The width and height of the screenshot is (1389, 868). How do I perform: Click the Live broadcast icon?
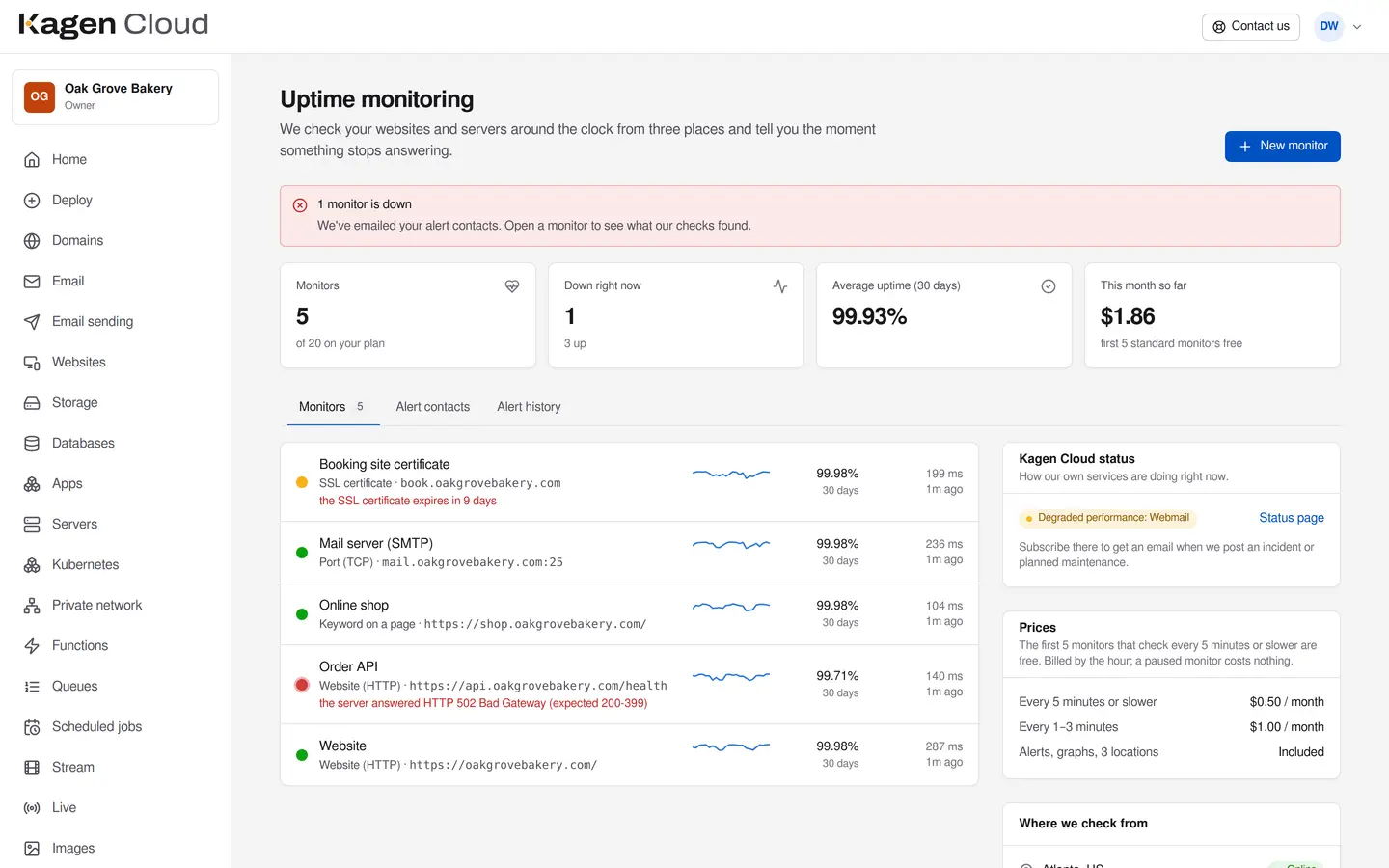(32, 808)
